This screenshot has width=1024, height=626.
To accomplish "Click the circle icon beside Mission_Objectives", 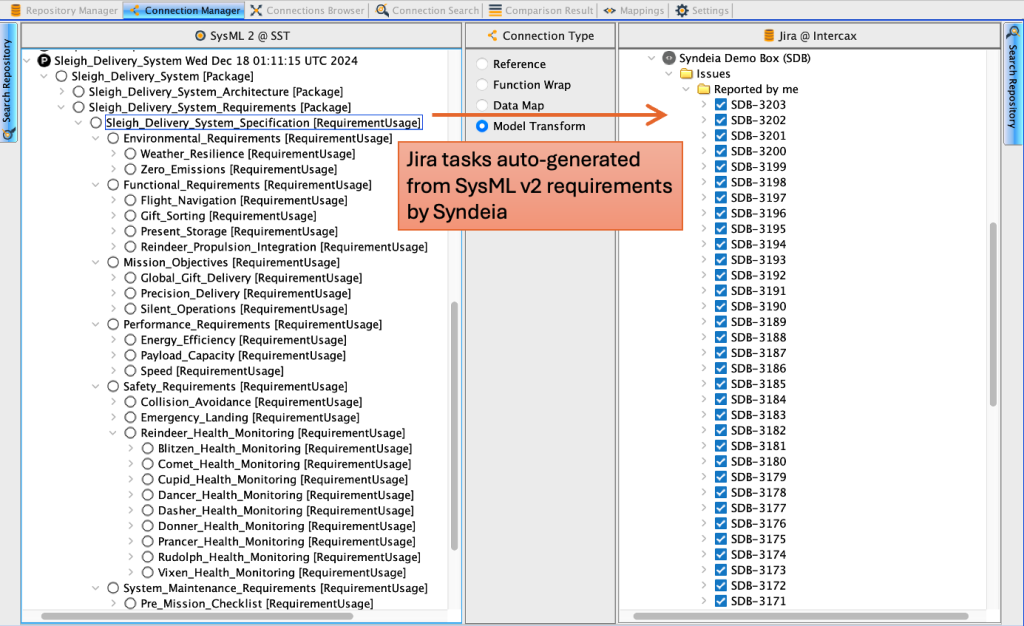I will [x=113, y=262].
